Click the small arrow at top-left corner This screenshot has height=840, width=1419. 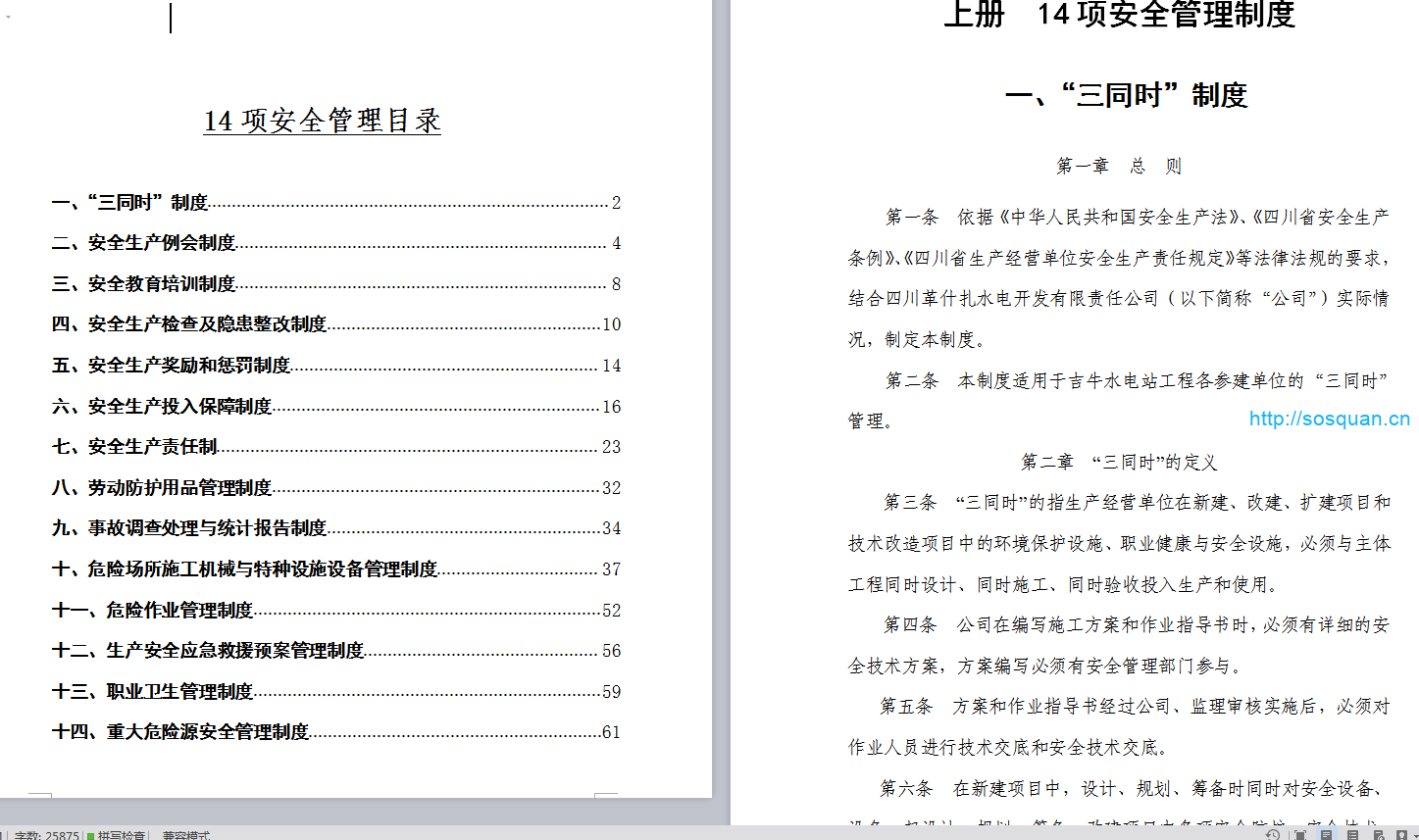click(8, 17)
